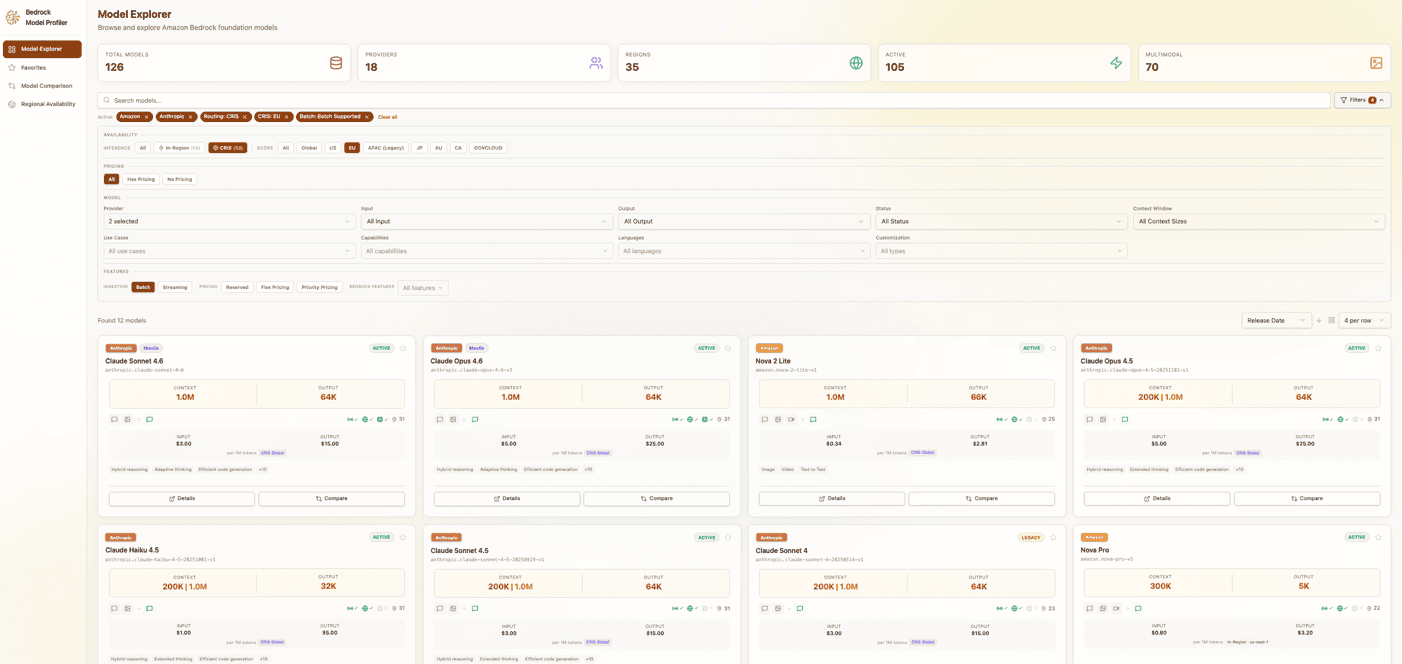Toggle sort direction arrow icon
Viewport: 1402px width, 664px height.
coord(1319,320)
